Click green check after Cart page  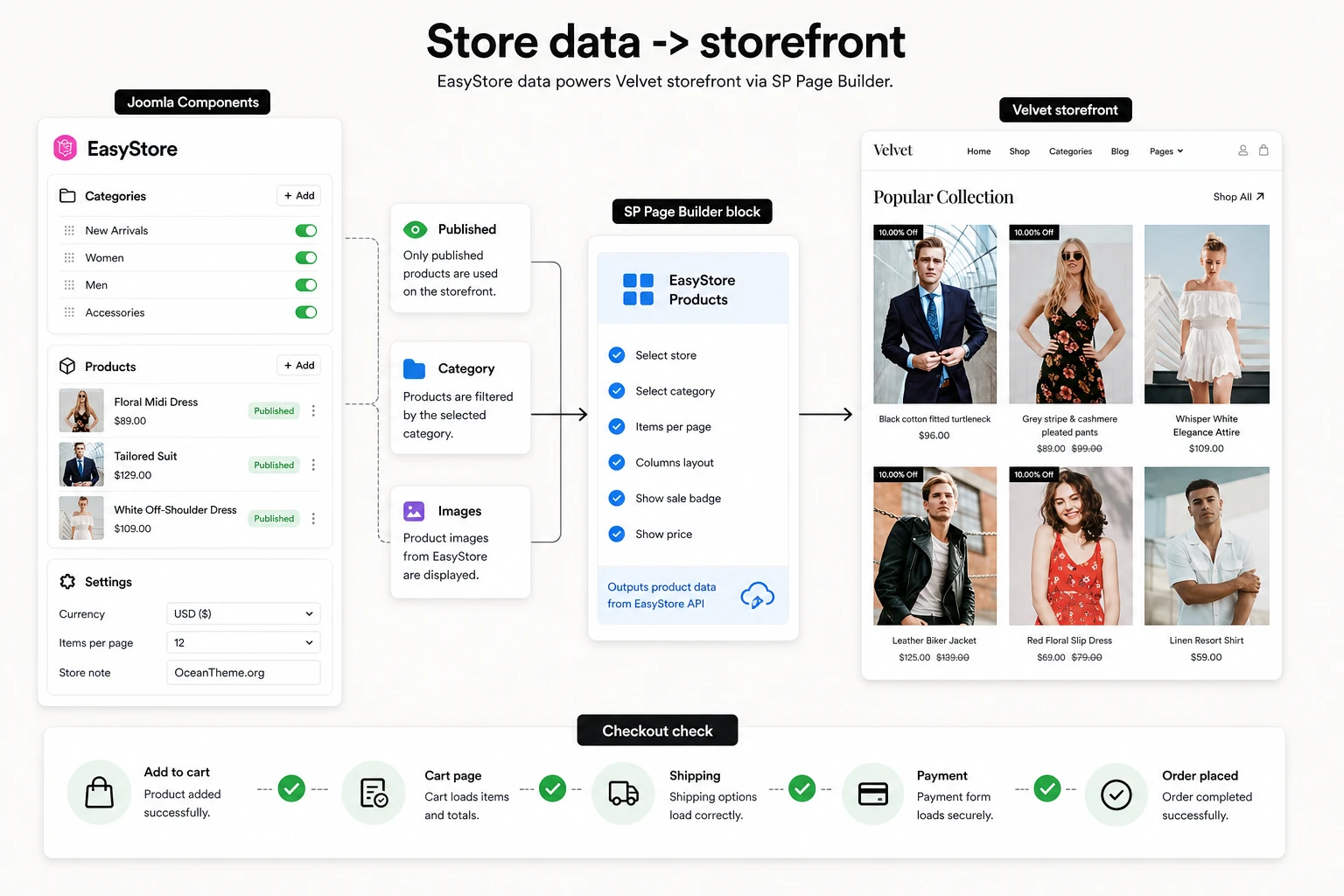[552, 788]
